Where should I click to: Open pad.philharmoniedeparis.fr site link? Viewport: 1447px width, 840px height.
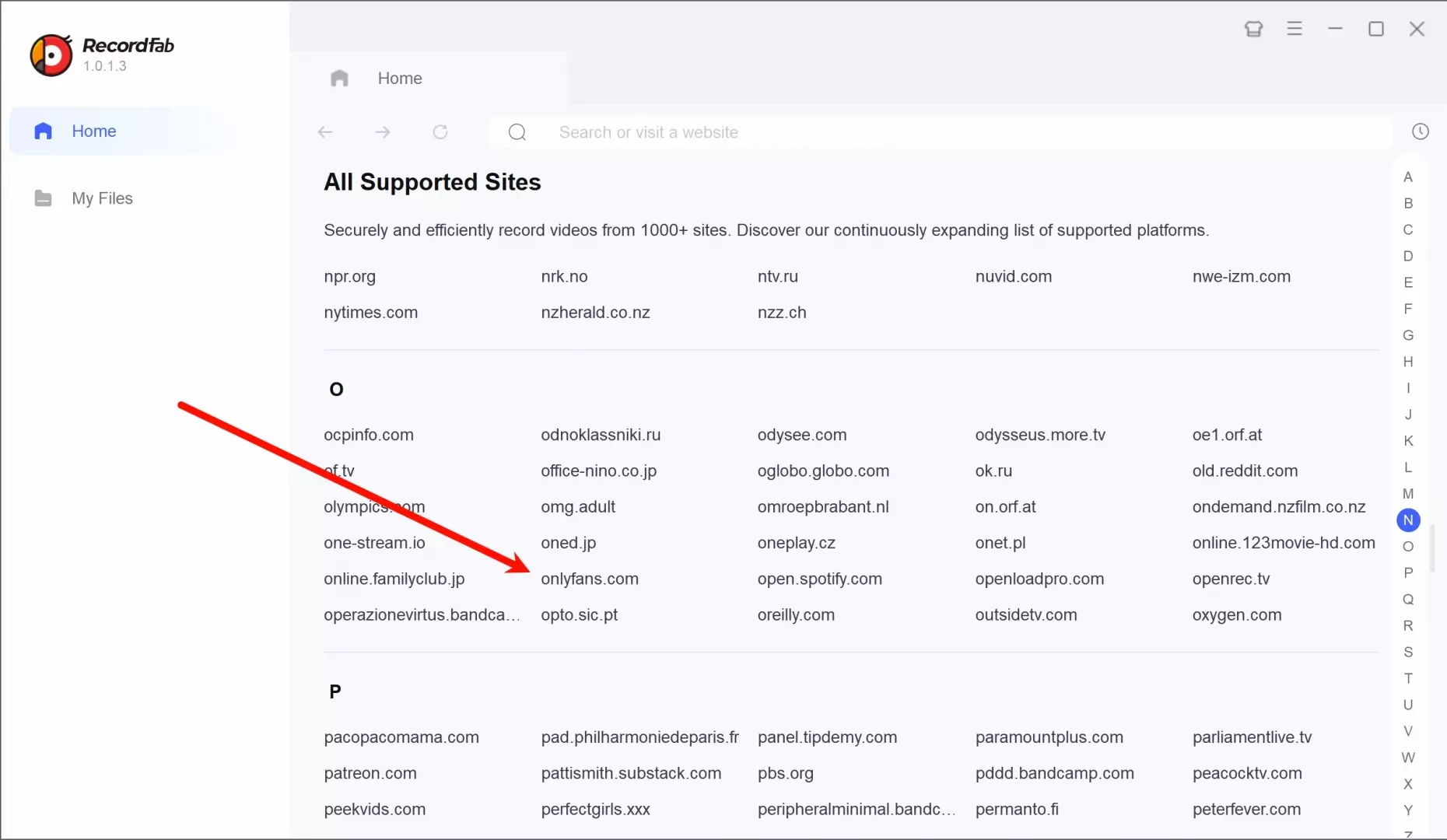(640, 737)
